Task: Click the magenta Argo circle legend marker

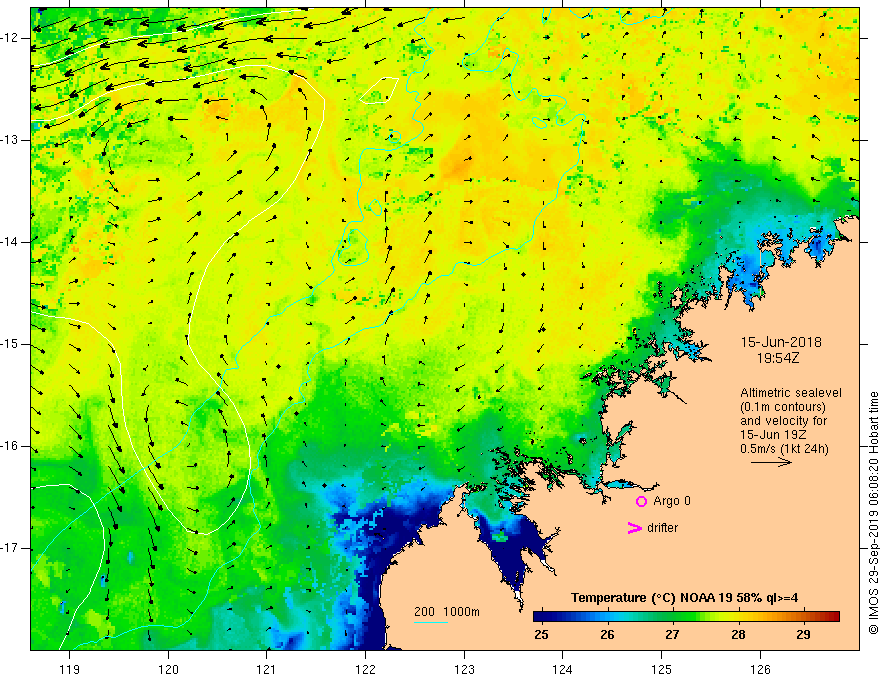Action: click(x=641, y=501)
